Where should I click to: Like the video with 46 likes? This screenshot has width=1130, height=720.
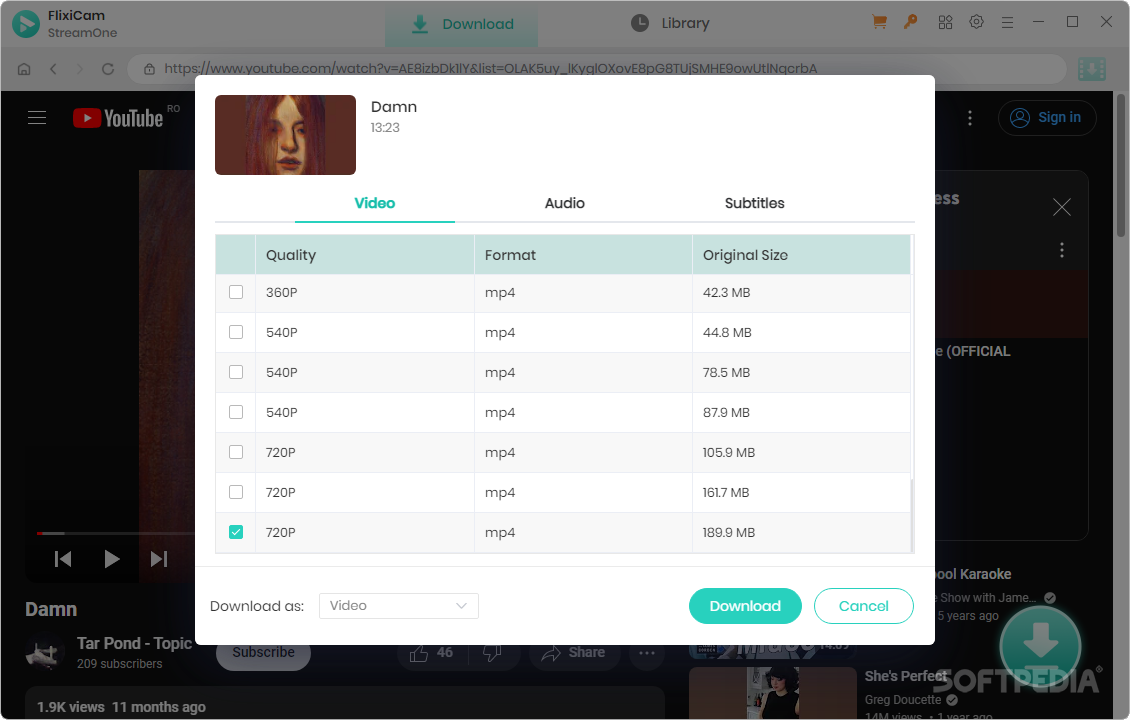[432, 652]
